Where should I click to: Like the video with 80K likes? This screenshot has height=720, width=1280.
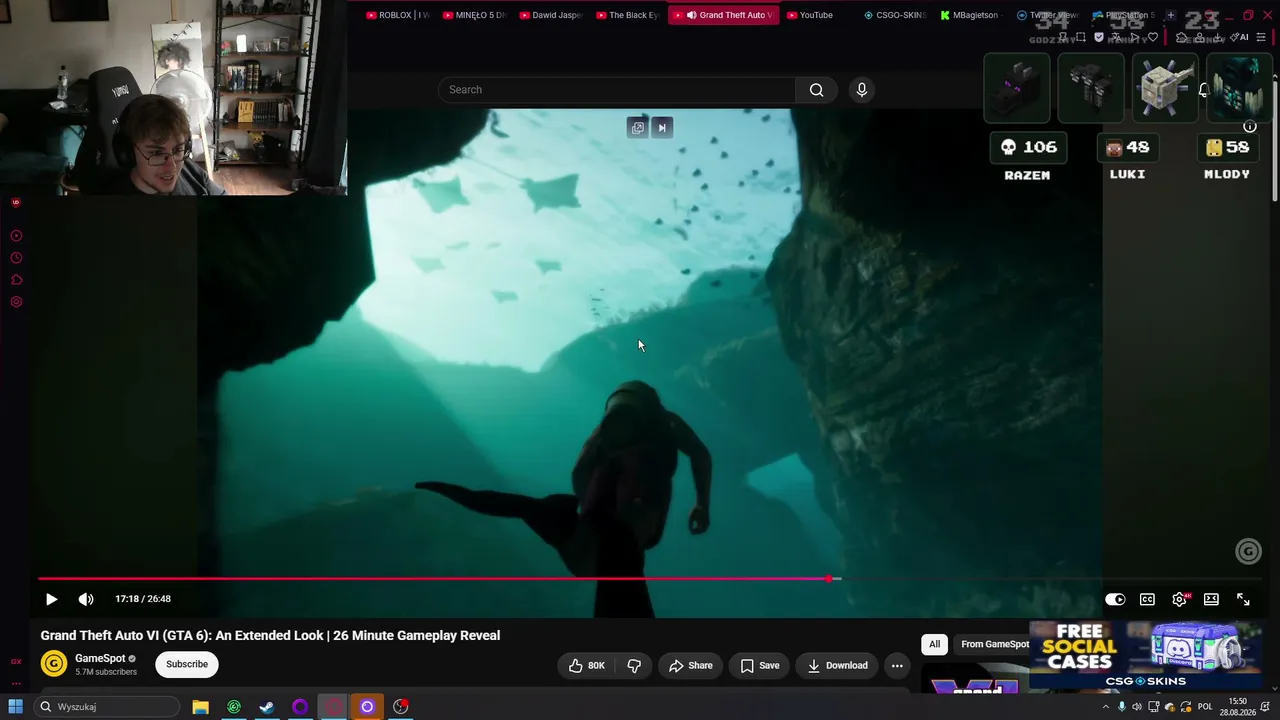point(587,665)
